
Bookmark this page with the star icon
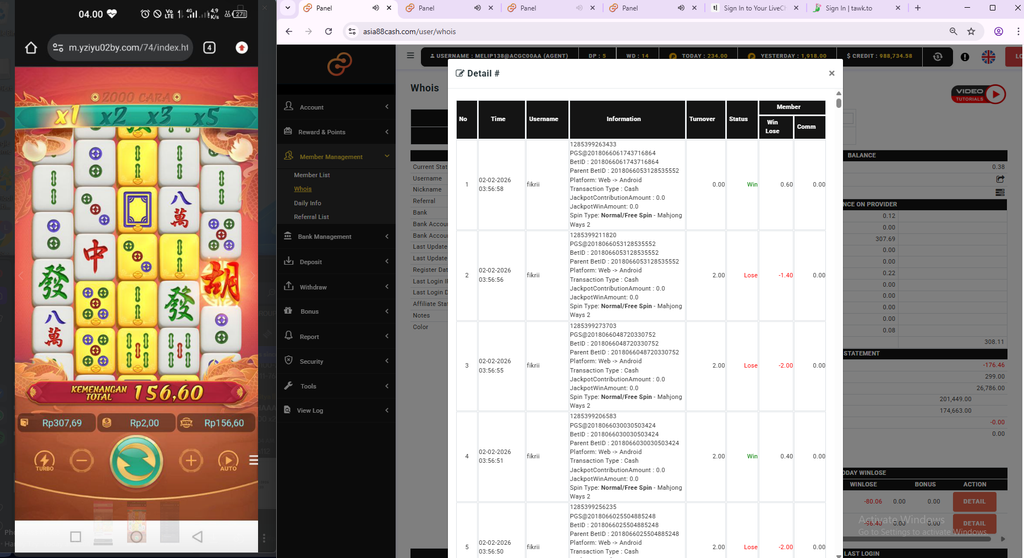click(x=971, y=31)
